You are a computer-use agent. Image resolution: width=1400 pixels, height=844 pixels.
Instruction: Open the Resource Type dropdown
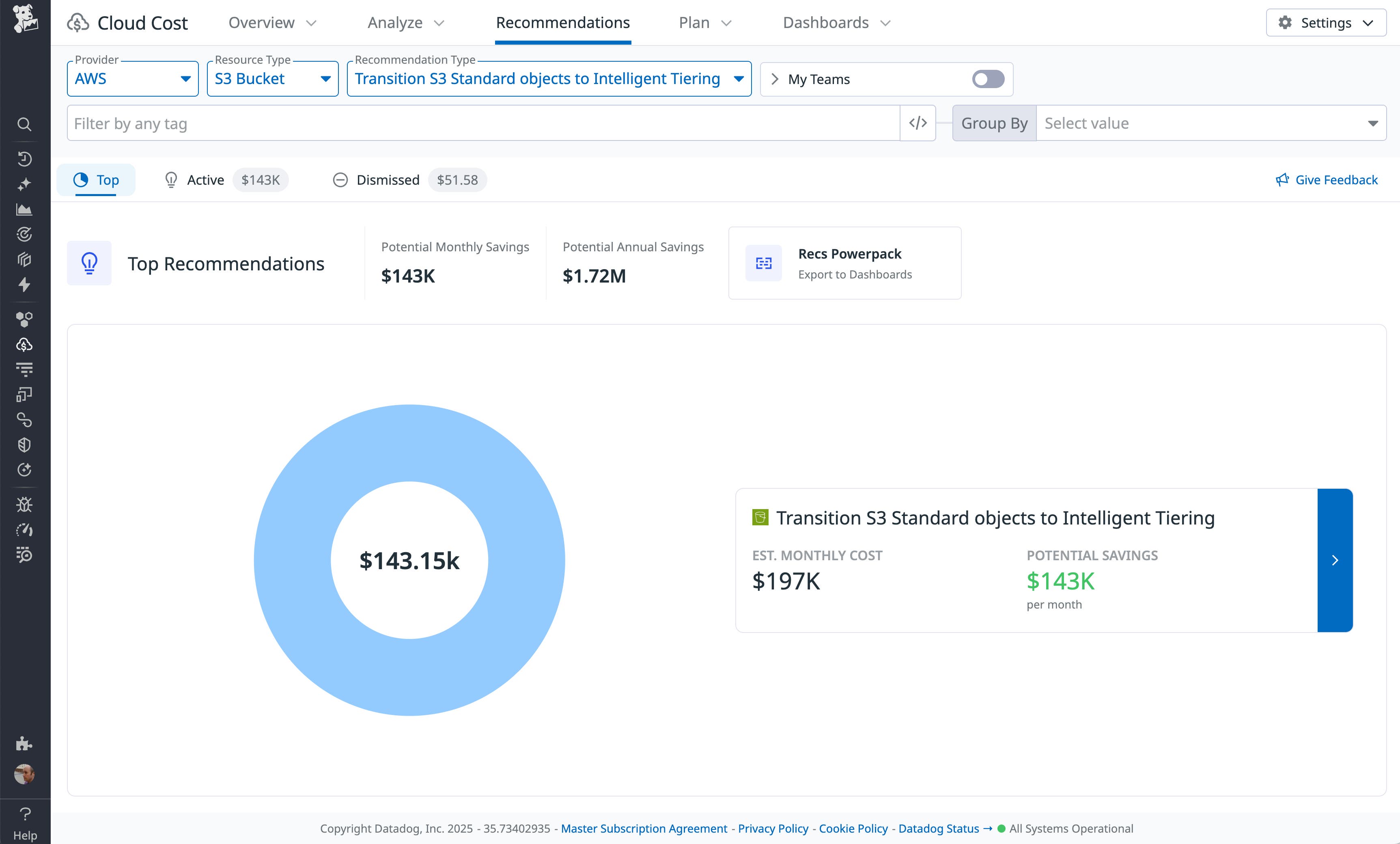click(272, 78)
